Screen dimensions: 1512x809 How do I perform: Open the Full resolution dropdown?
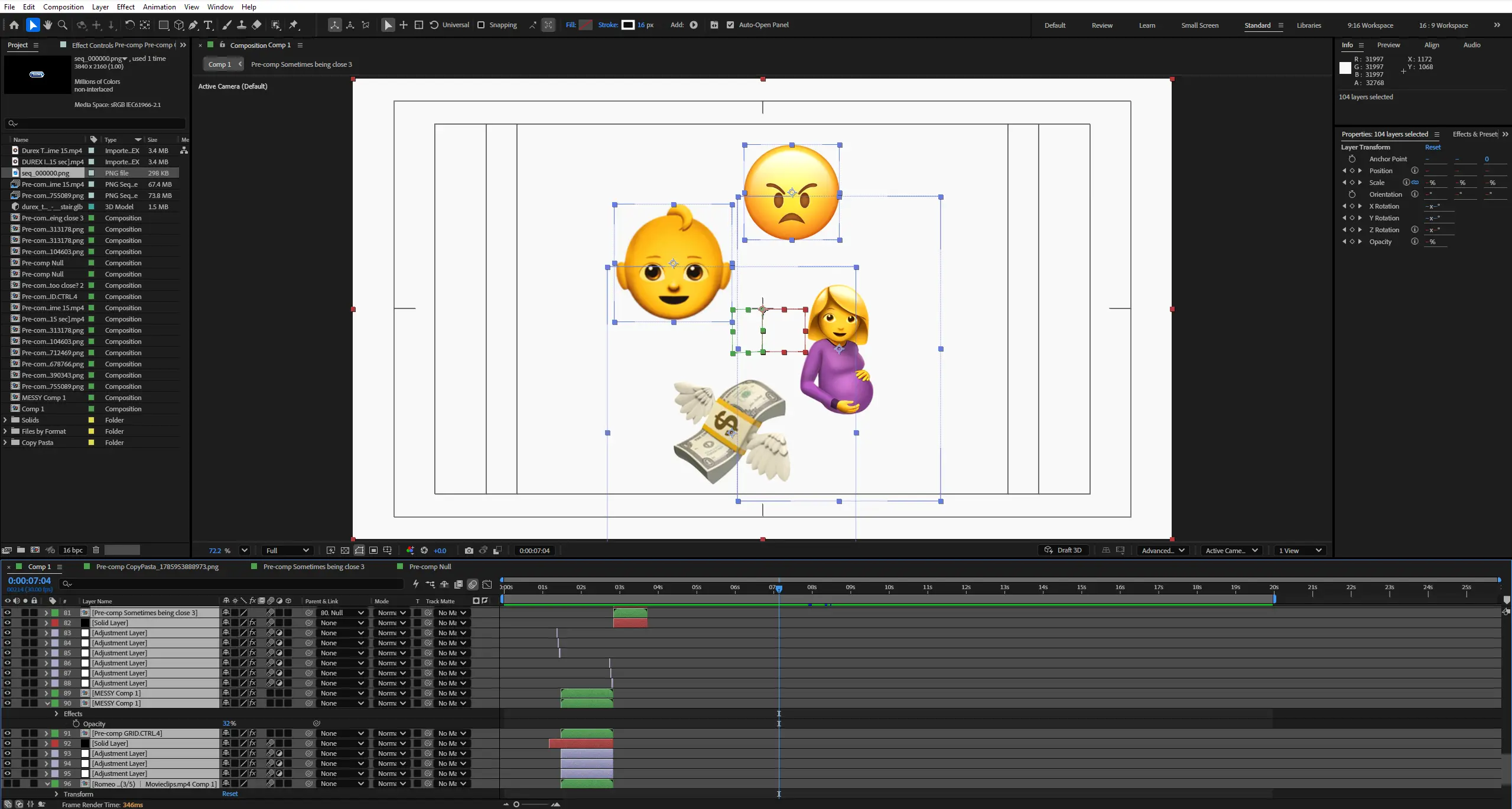point(287,550)
